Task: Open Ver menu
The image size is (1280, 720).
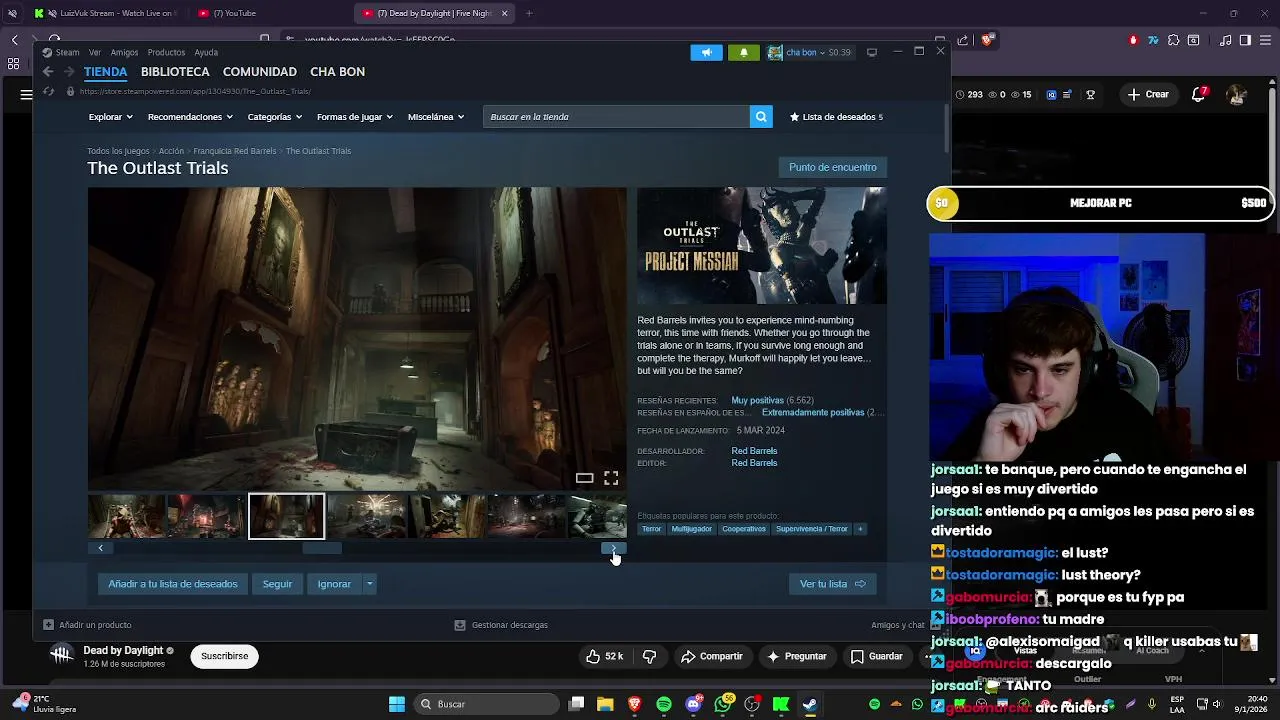Action: pyautogui.click(x=95, y=52)
